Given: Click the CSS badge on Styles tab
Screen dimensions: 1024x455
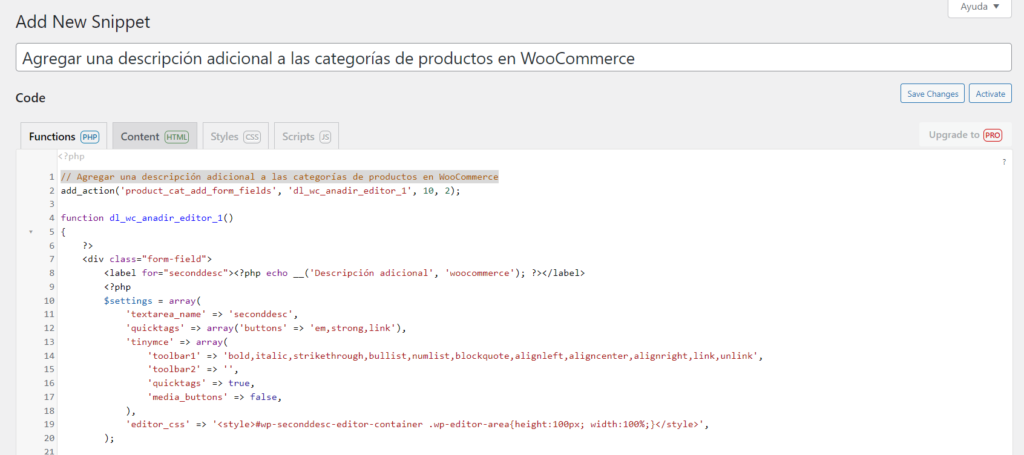Looking at the screenshot, I should click(x=252, y=136).
